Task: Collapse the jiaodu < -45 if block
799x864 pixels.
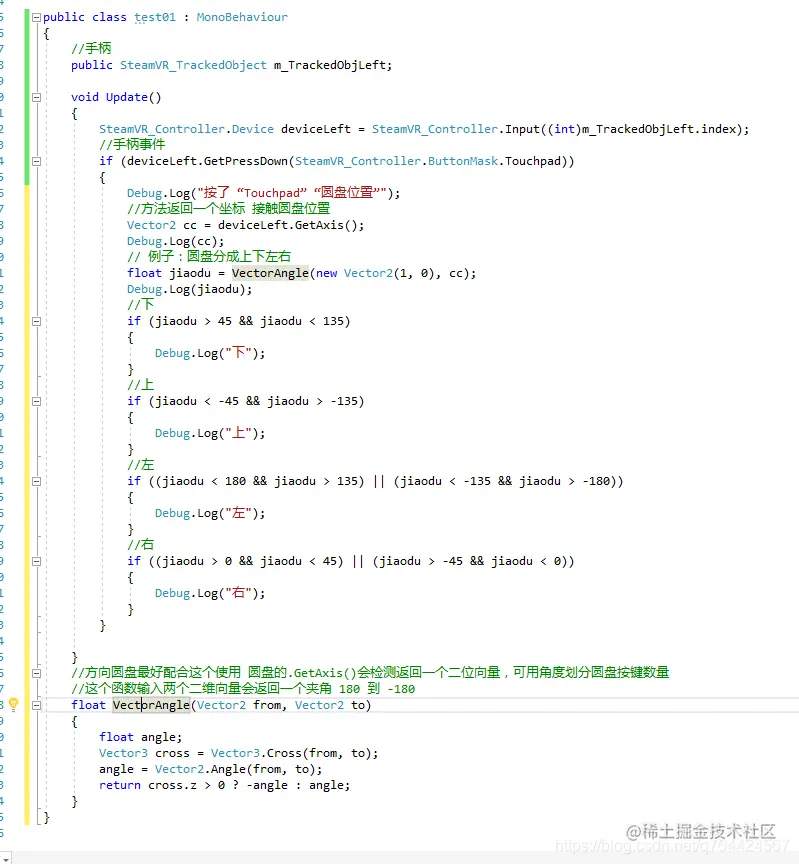Action: click(x=36, y=401)
